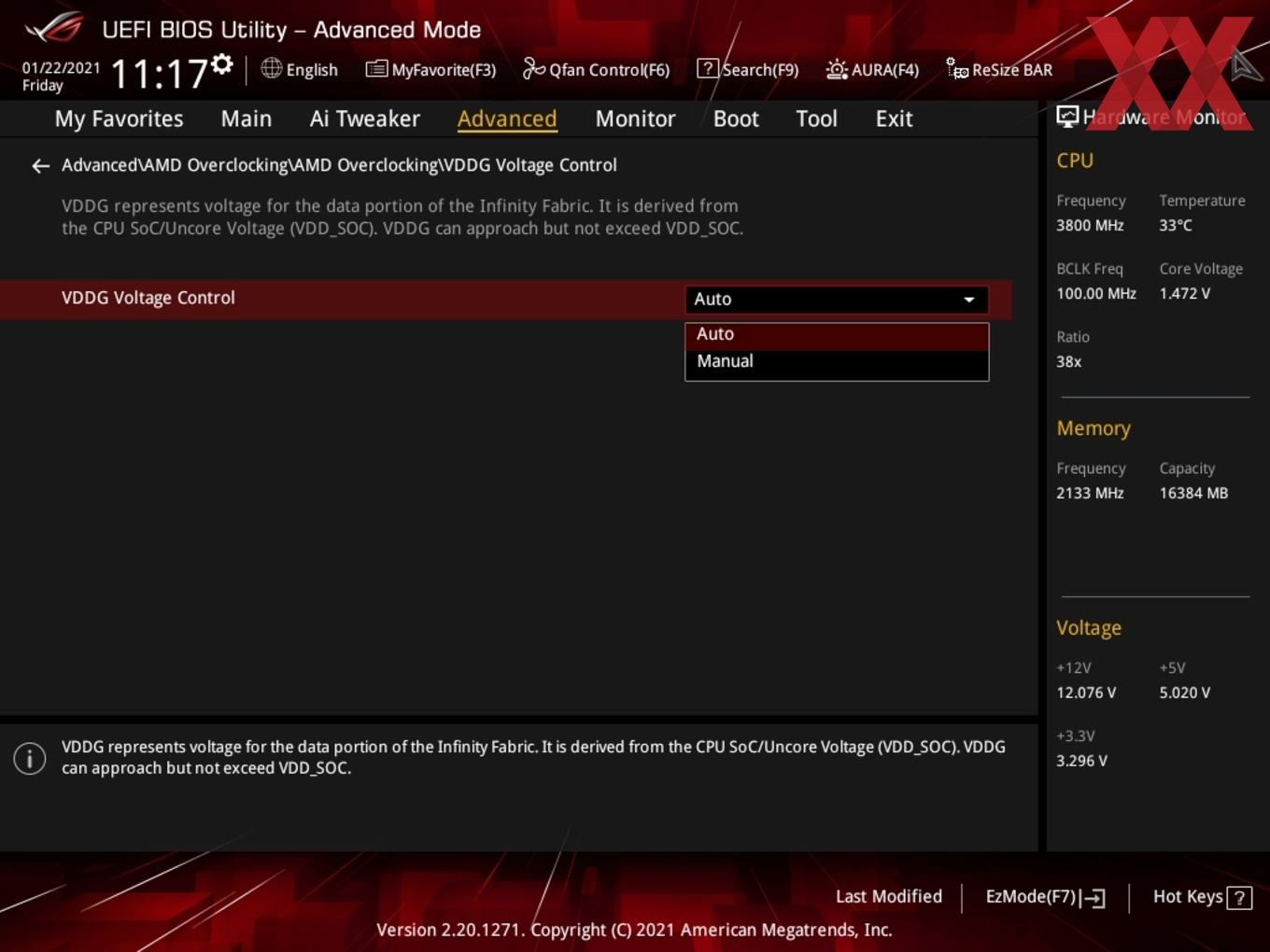Click the info icon in the help panel
The height and width of the screenshot is (952, 1270).
click(x=30, y=758)
